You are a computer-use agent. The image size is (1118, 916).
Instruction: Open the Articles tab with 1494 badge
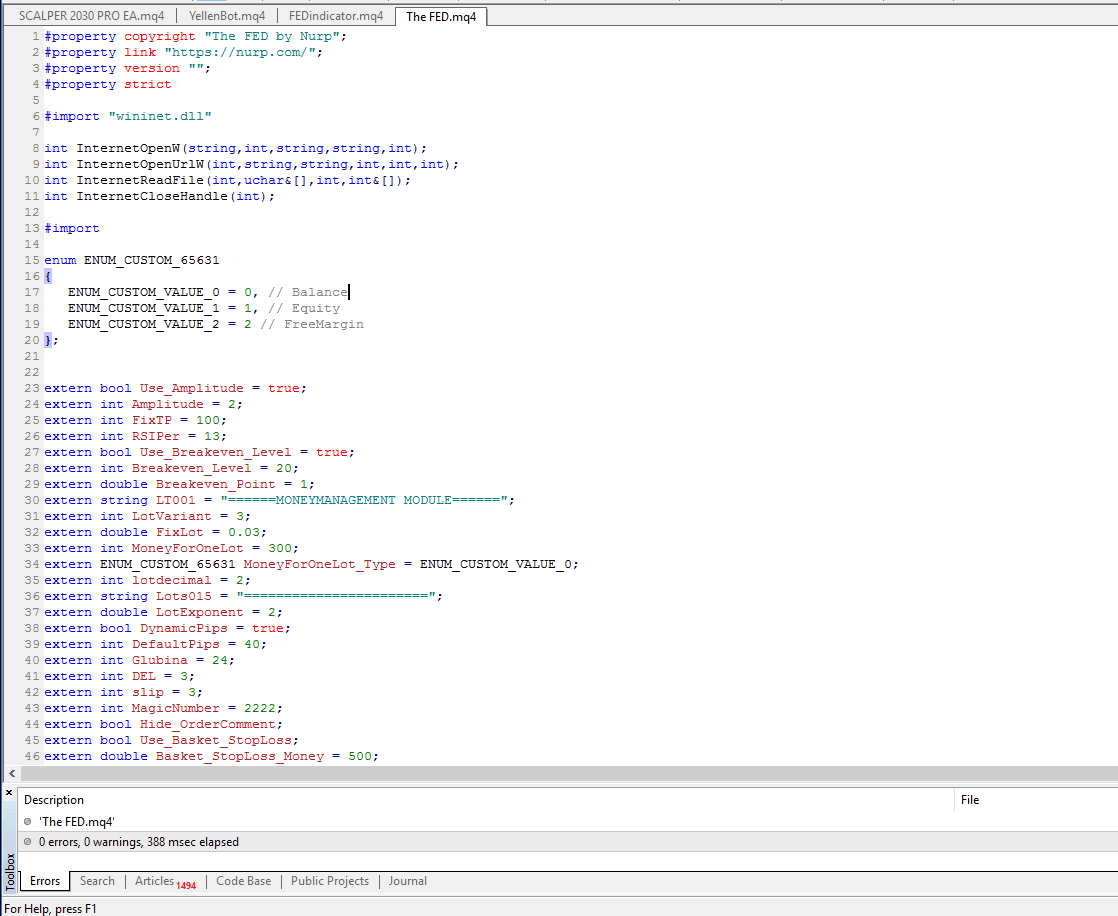tap(165, 882)
